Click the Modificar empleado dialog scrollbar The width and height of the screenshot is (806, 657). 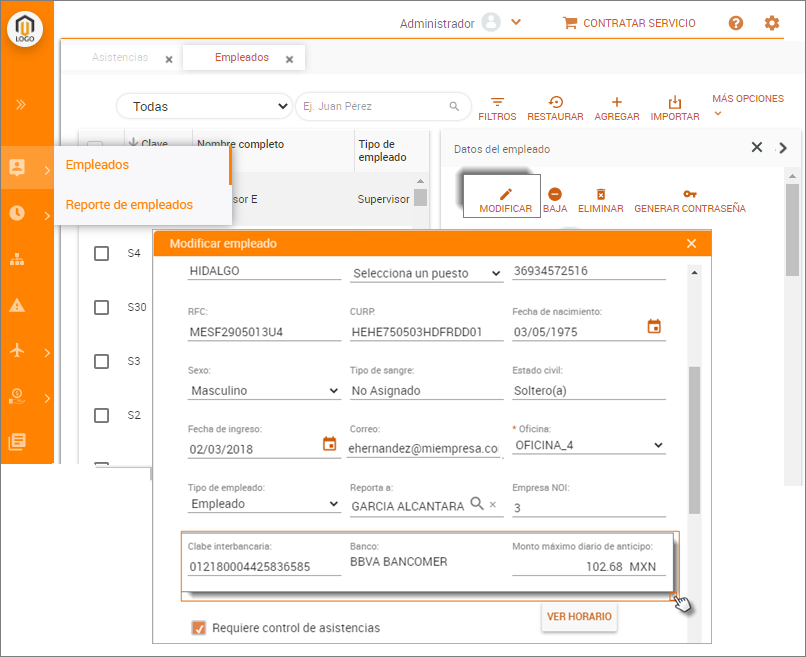click(695, 440)
